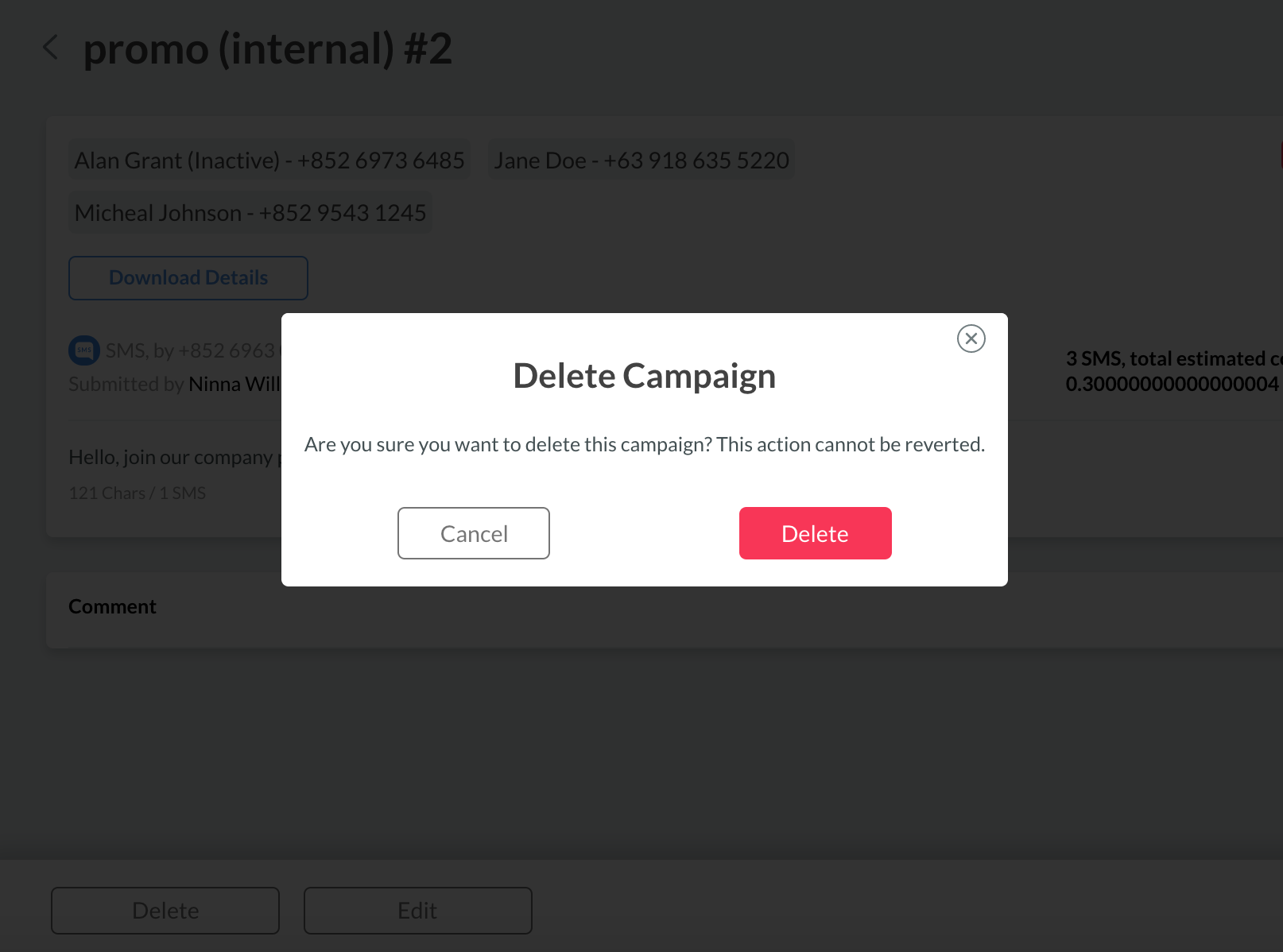Click the back arrow beside campaign title
Screen dimensions: 1283x952
[x=51, y=48]
